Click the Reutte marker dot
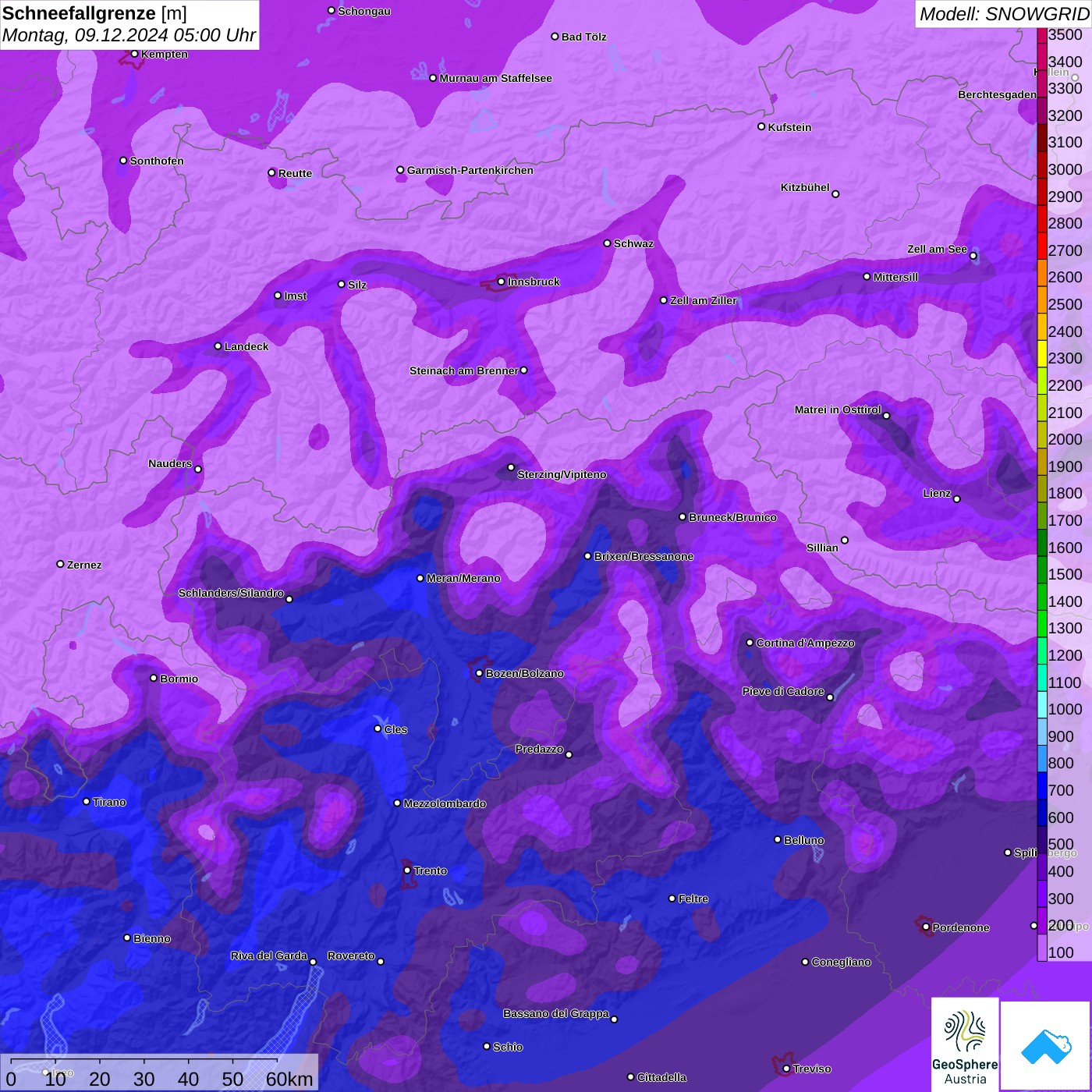Viewport: 1092px width, 1092px height. click(271, 172)
